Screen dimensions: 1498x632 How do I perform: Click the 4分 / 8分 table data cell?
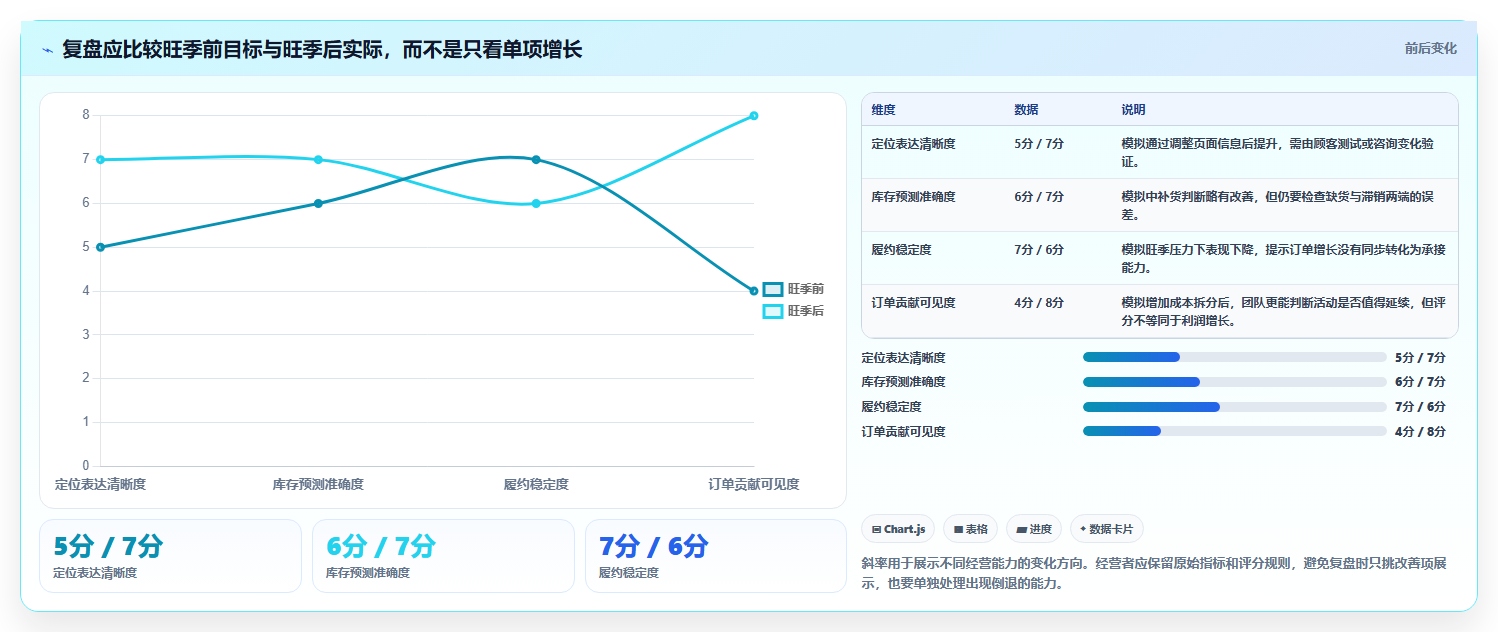pyautogui.click(x=1039, y=303)
